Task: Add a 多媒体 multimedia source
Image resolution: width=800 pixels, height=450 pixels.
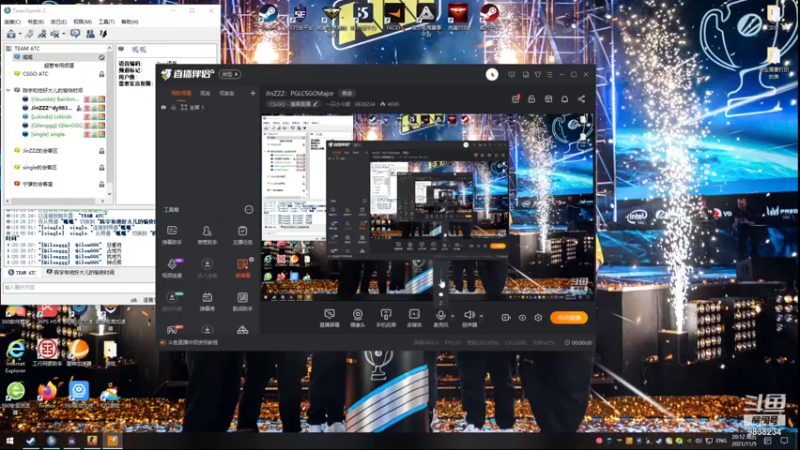Action: point(414,318)
